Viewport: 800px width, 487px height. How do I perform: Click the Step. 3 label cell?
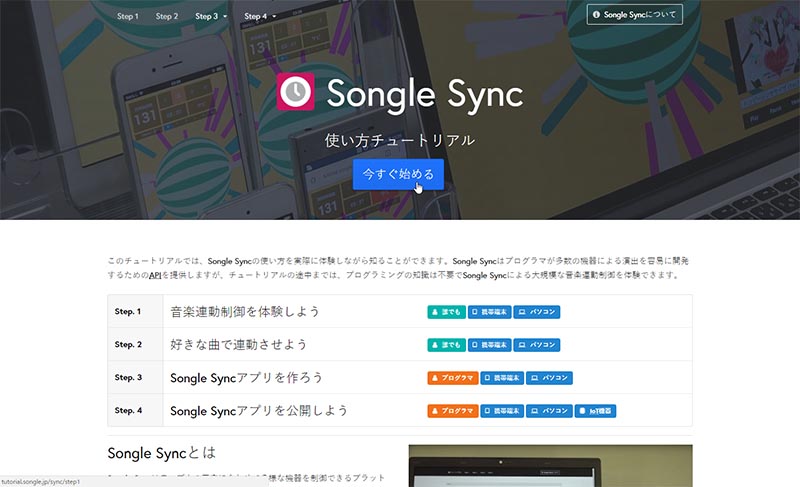pos(135,378)
